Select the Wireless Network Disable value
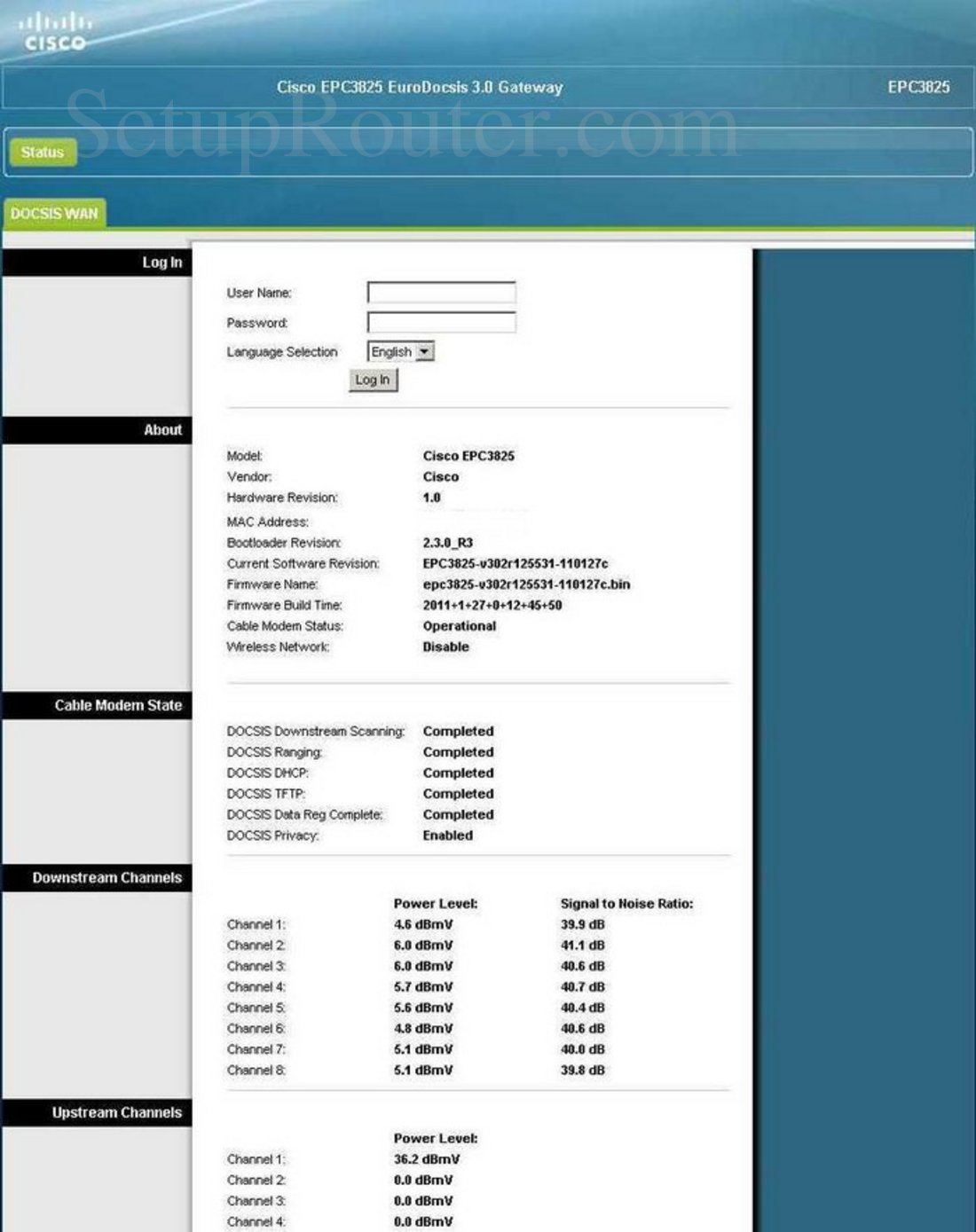 pos(446,647)
